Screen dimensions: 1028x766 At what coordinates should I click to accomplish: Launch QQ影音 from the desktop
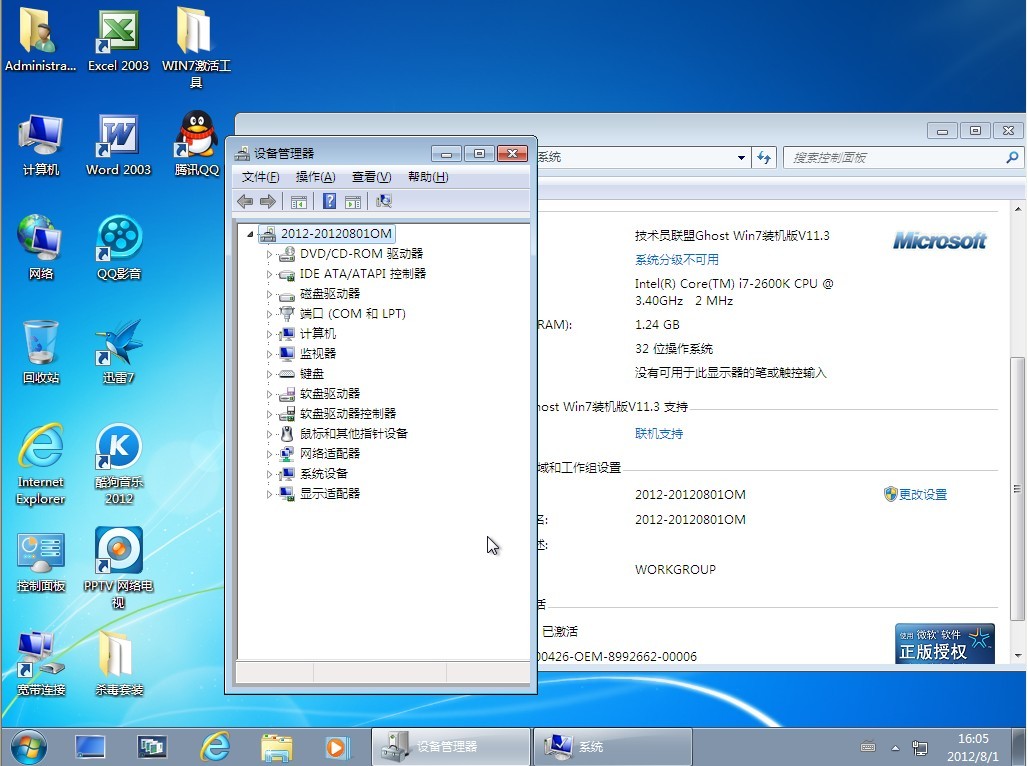tap(119, 248)
